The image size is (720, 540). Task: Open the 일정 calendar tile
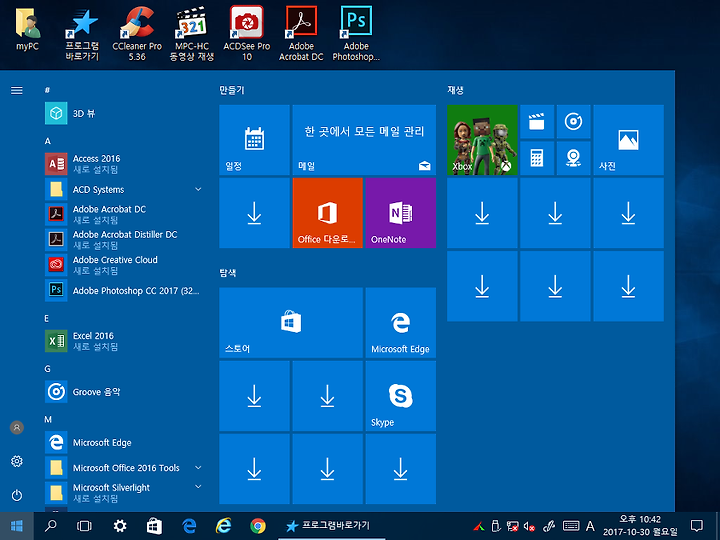tap(254, 140)
